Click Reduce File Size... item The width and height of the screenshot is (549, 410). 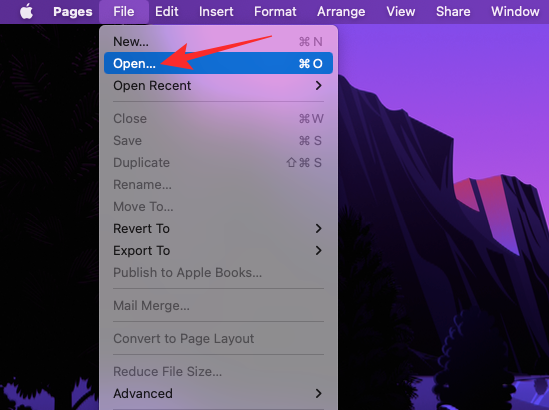click(218, 371)
